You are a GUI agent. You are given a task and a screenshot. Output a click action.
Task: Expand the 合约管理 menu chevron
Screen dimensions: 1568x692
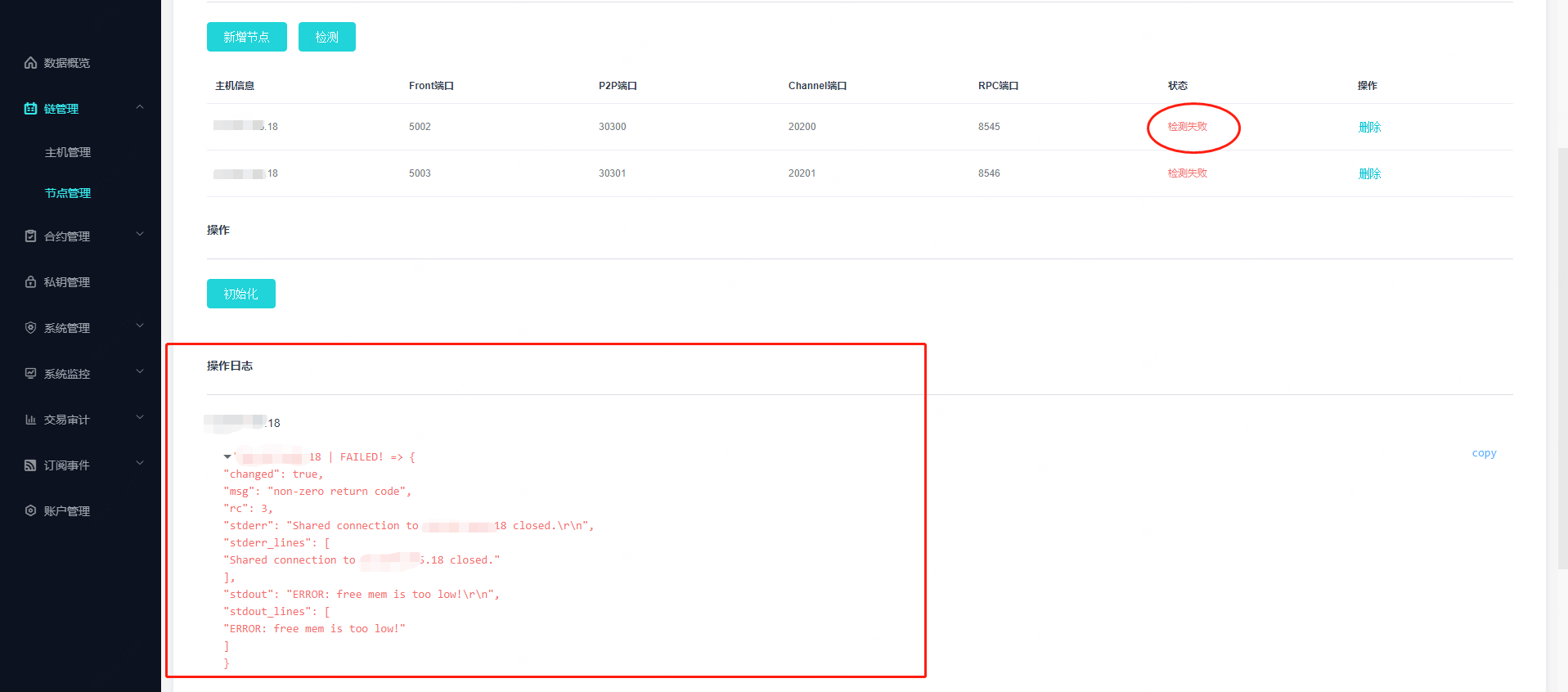[140, 234]
